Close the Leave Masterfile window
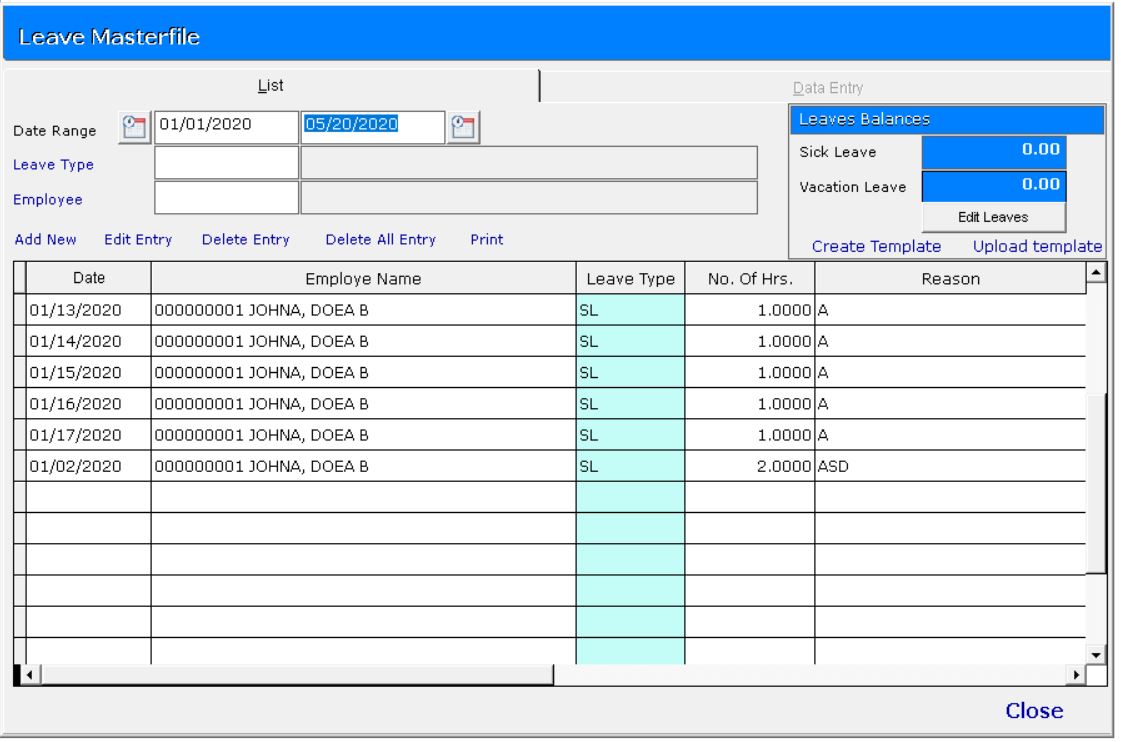1121x742 pixels. (x=1034, y=711)
